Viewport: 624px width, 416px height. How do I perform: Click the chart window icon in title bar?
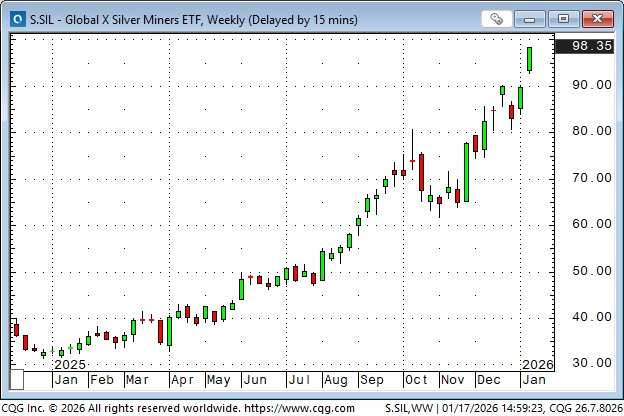click(17, 18)
